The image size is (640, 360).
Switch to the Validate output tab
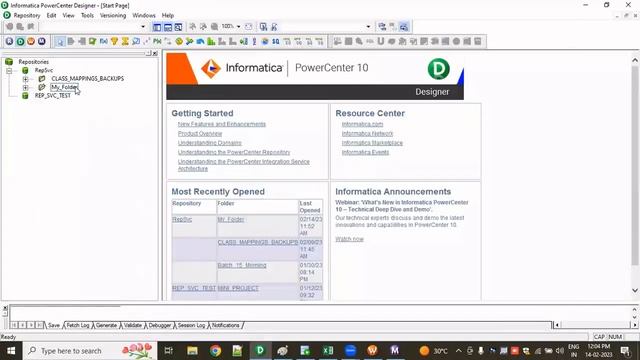(133, 325)
